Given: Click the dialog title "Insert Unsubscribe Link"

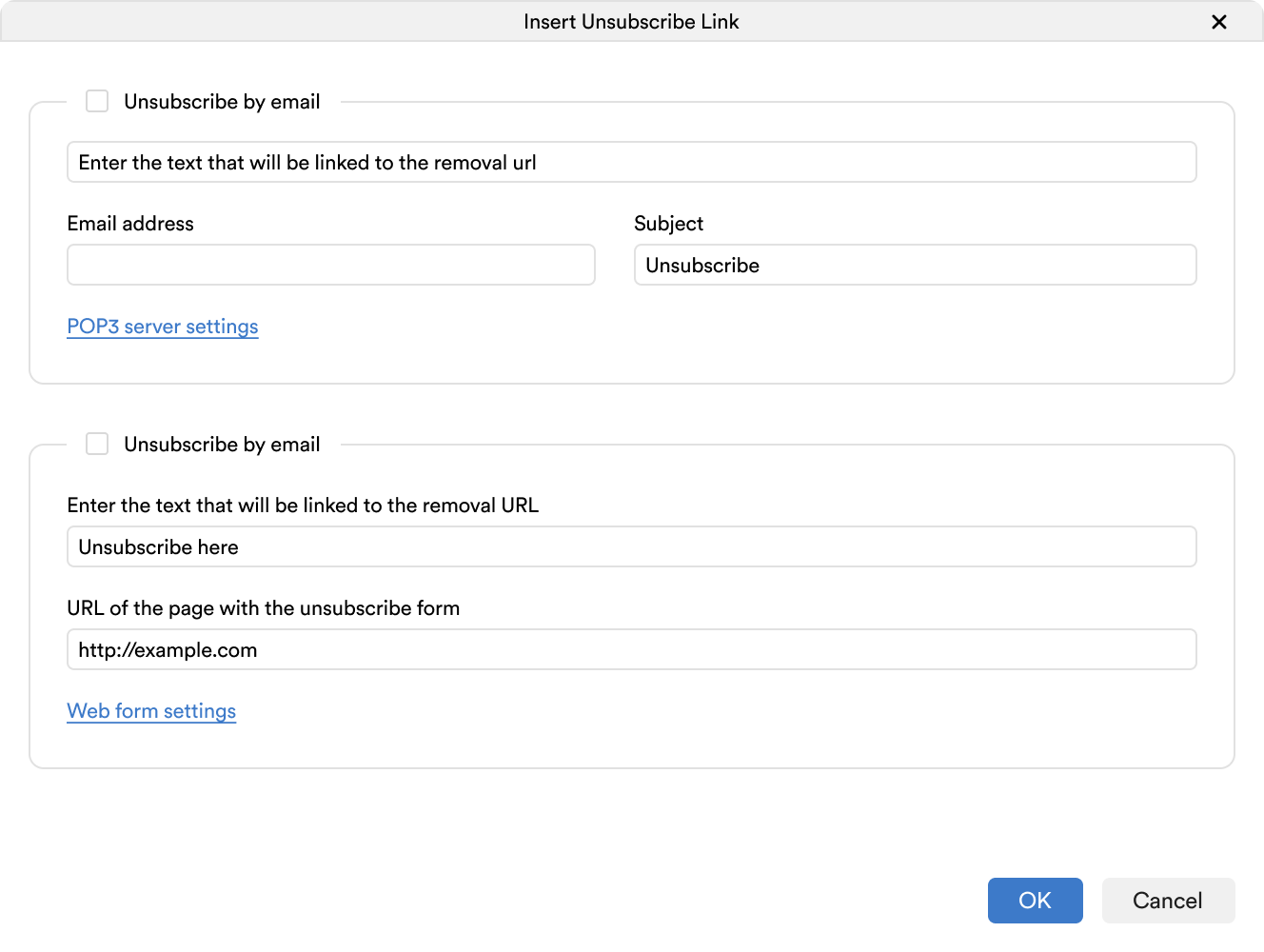Looking at the screenshot, I should 631,21.
